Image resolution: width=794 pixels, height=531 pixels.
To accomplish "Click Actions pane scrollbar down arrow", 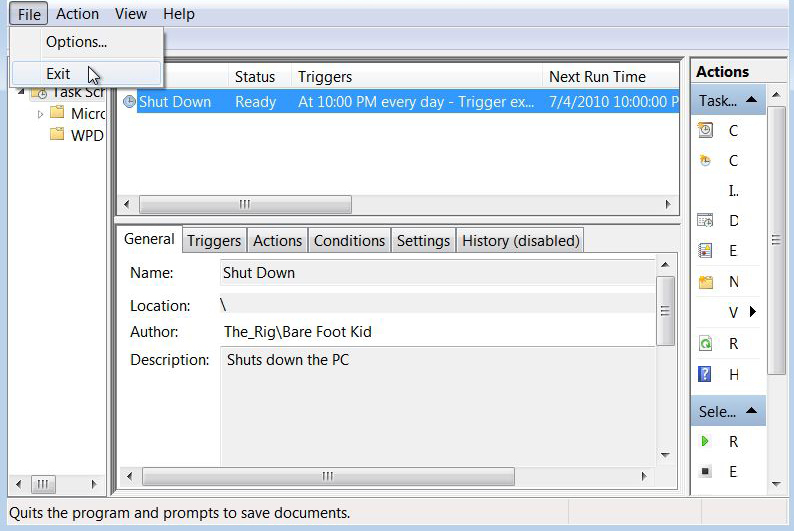I will 776,484.
